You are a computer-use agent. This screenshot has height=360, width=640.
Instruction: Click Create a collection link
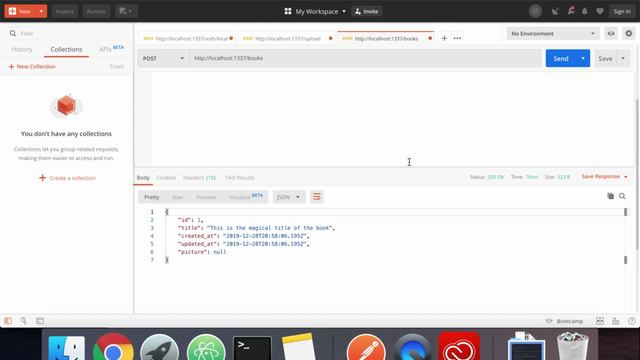(x=67, y=178)
